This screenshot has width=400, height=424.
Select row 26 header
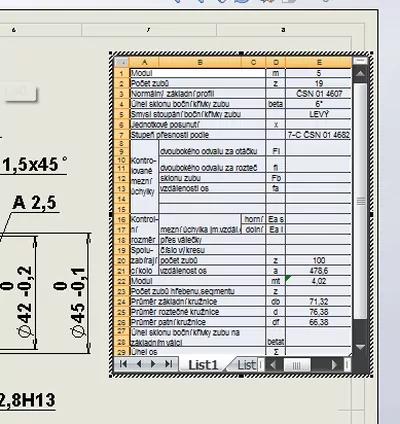(x=122, y=322)
